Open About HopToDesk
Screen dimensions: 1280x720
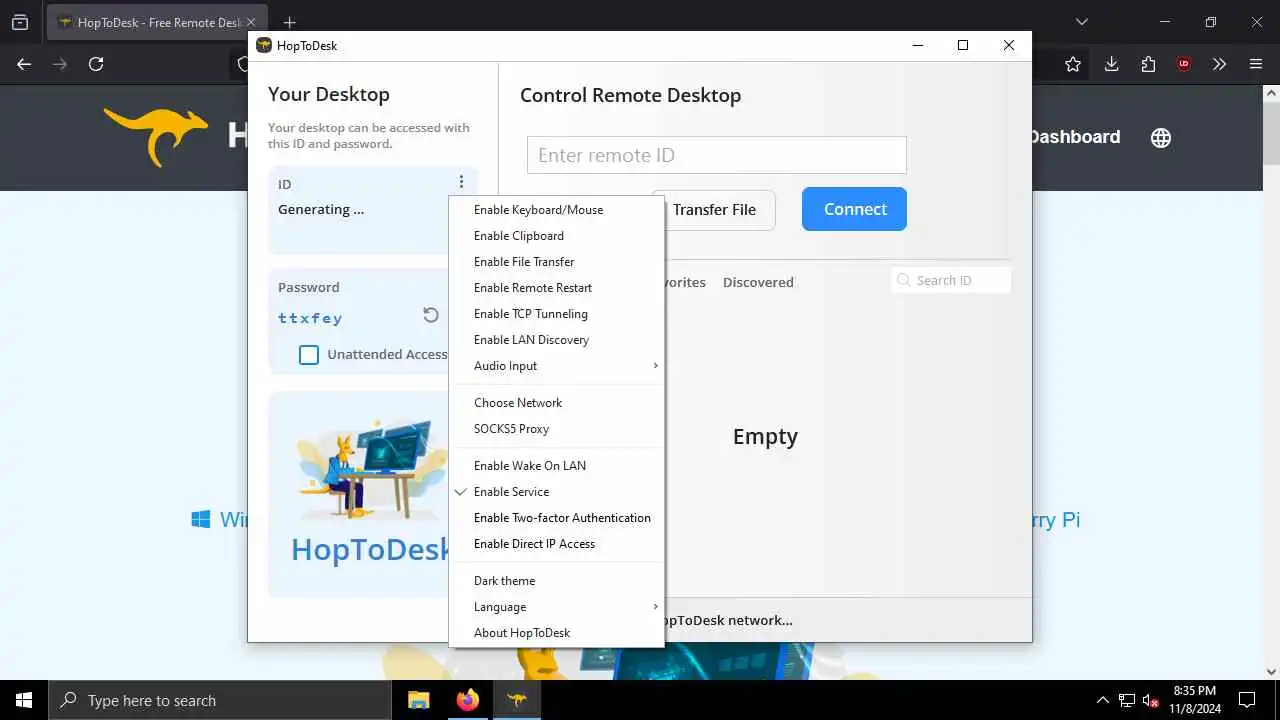(x=556, y=633)
